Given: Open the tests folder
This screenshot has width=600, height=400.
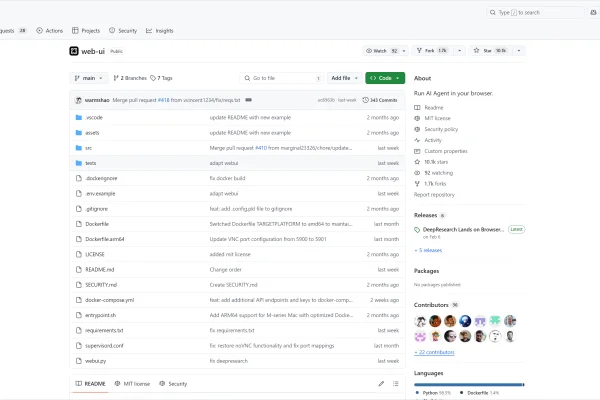Looking at the screenshot, I should pos(91,163).
